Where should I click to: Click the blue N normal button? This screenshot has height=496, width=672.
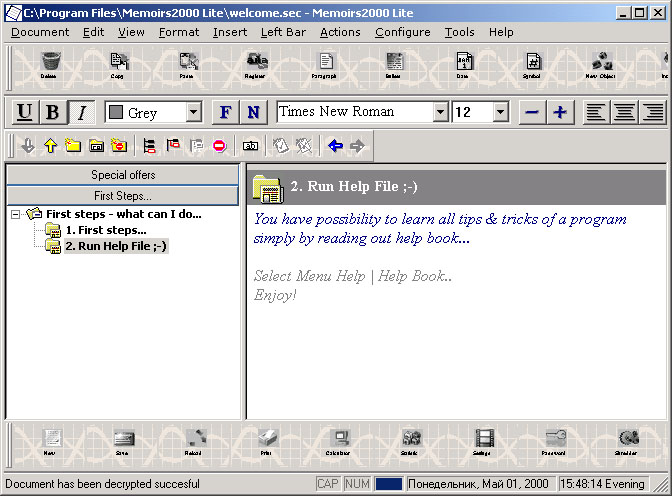click(x=254, y=112)
